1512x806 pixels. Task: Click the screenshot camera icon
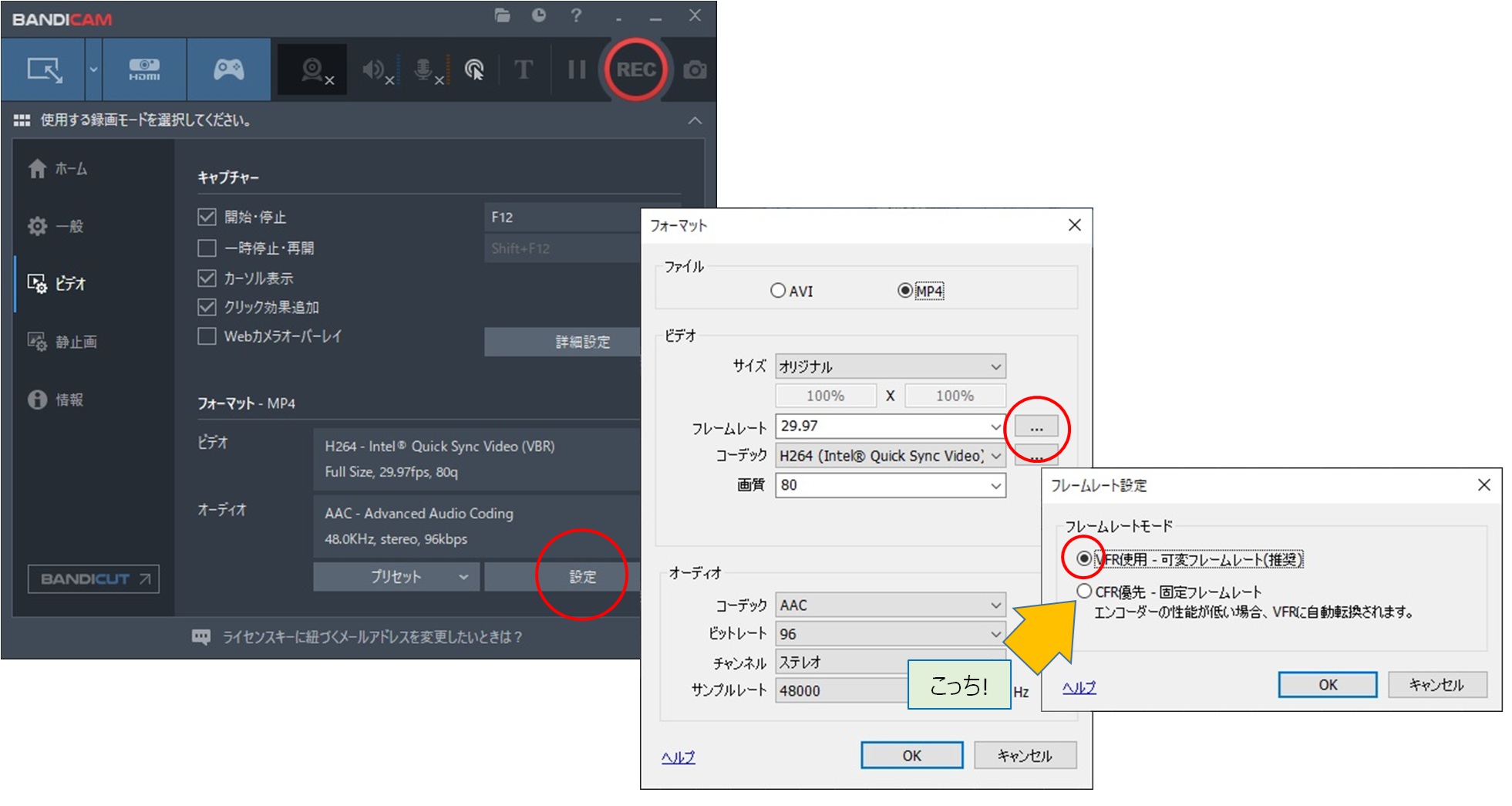coord(695,70)
